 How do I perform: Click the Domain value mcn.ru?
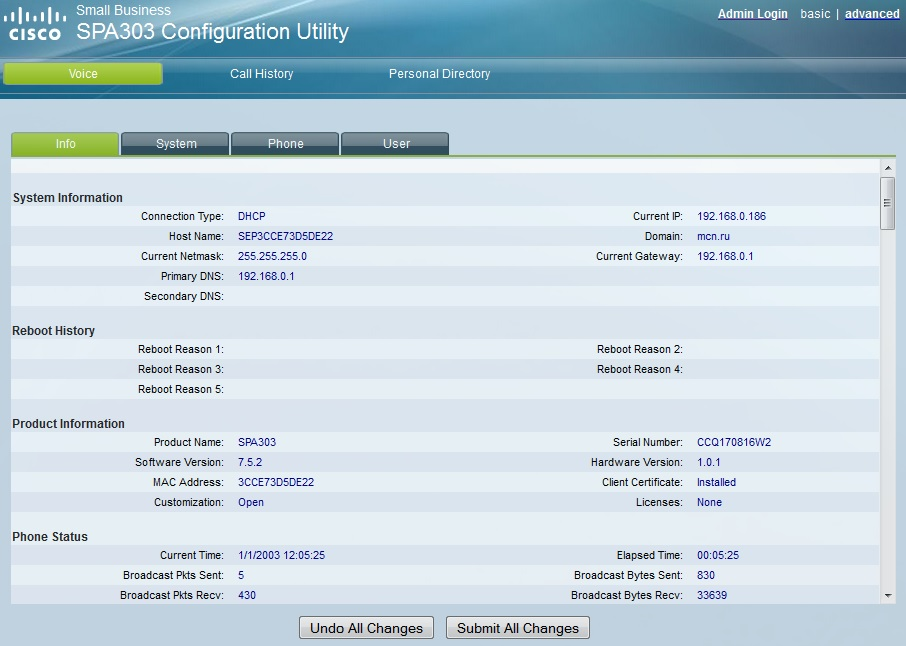pyautogui.click(x=714, y=236)
